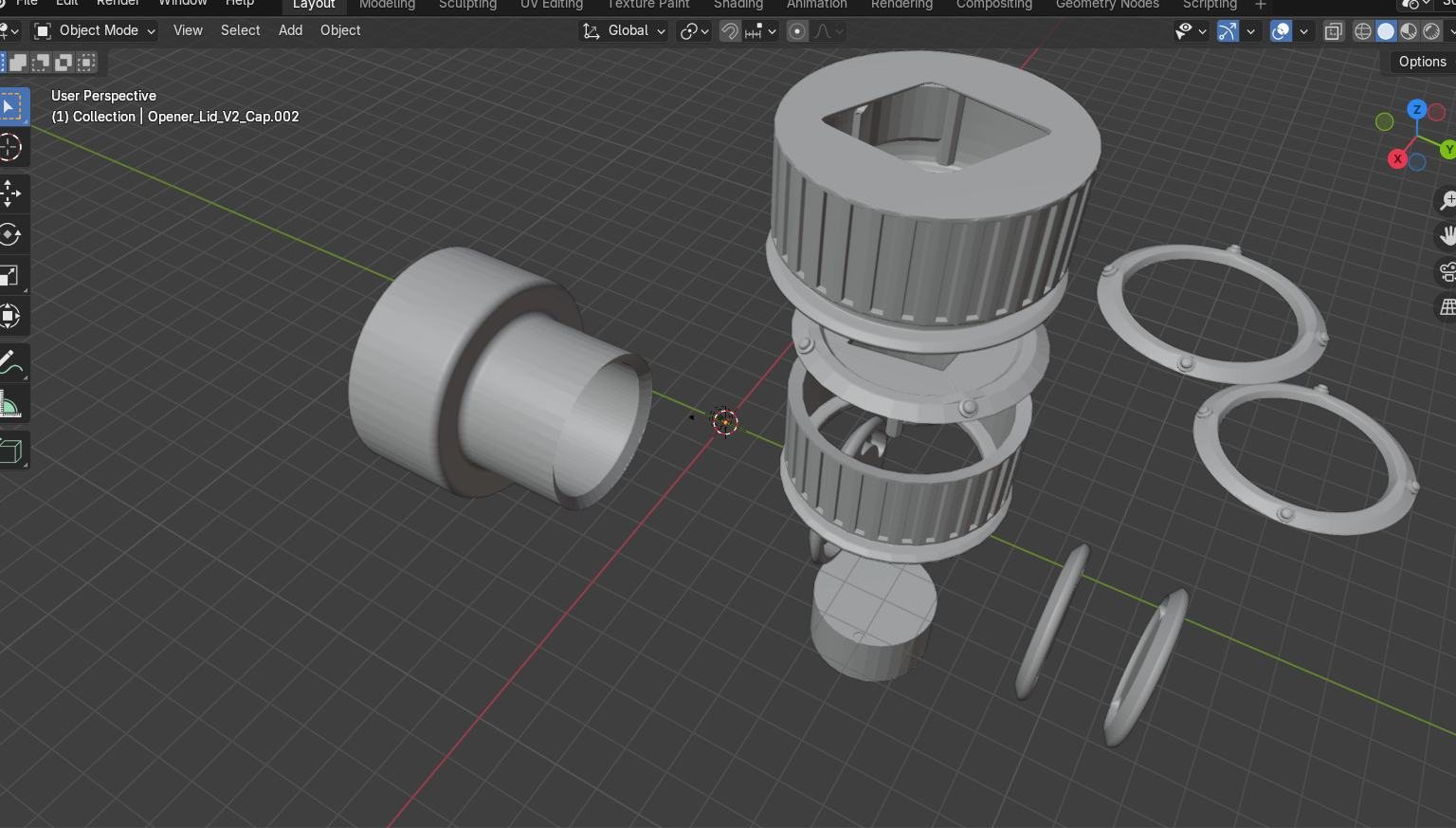The height and width of the screenshot is (828, 1456).
Task: Click the Y axis on navigation gizmo
Action: [1448, 150]
